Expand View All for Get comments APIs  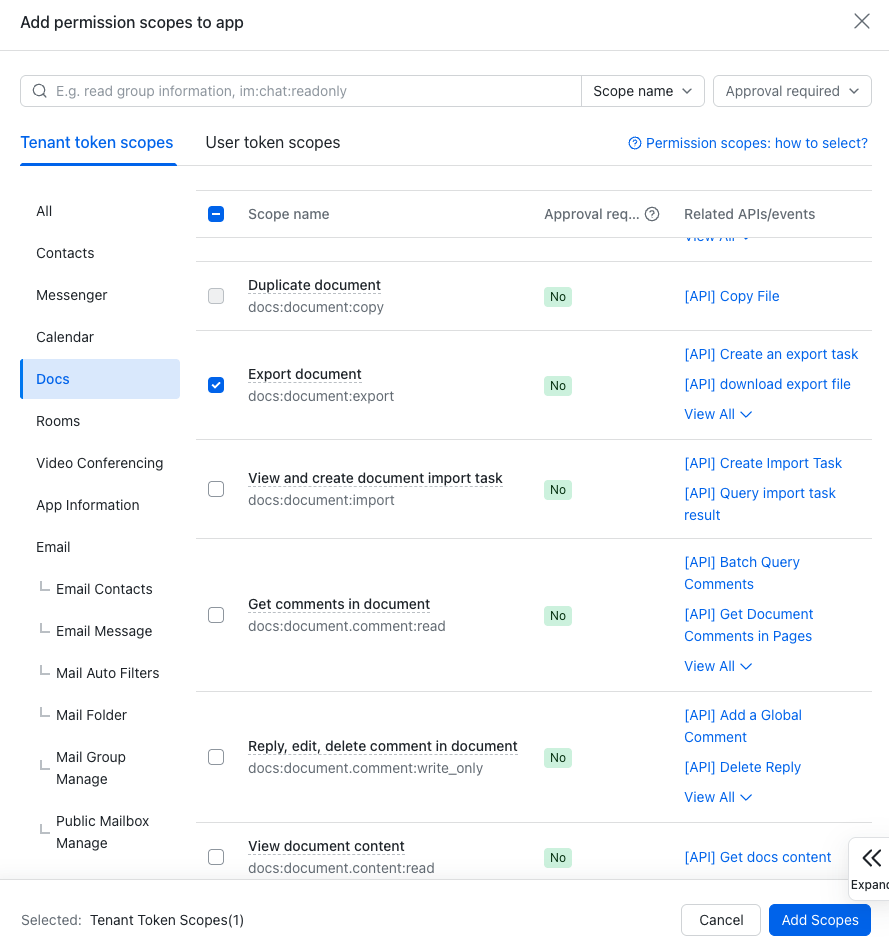point(717,666)
